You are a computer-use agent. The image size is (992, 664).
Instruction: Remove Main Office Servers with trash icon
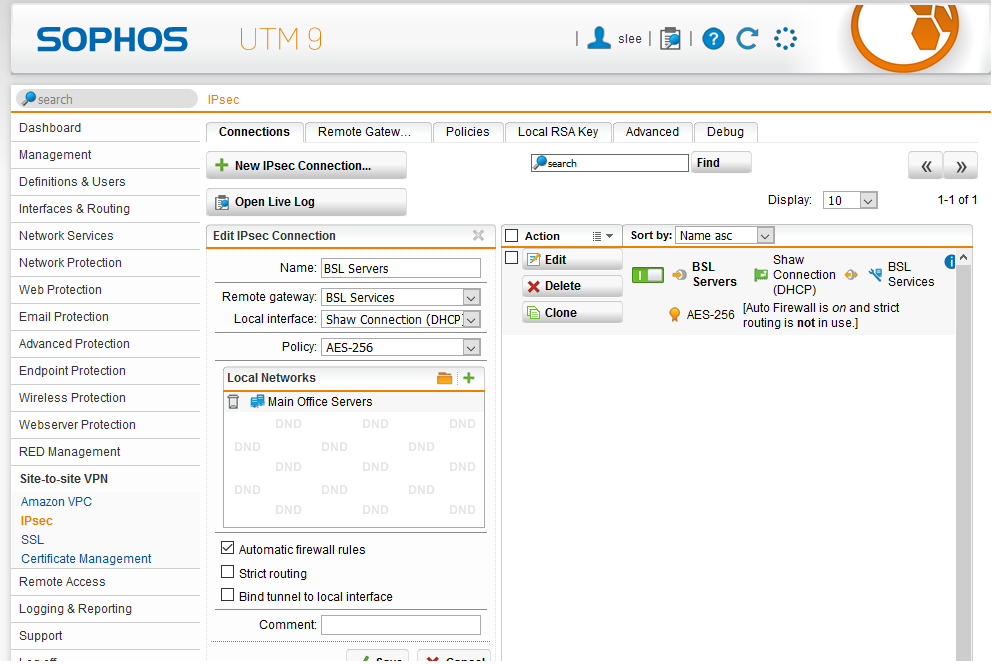pos(233,402)
